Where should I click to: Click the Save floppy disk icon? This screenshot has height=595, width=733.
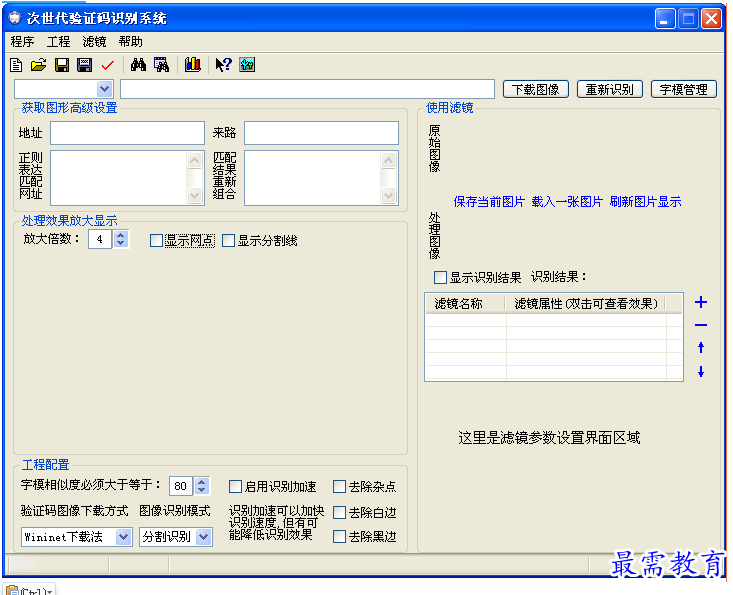click(62, 65)
